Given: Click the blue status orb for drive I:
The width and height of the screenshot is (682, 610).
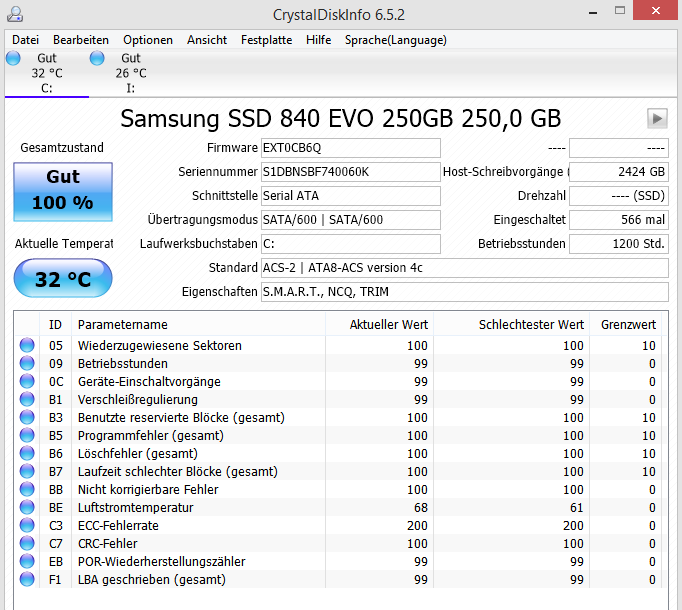Looking at the screenshot, I should tap(97, 58).
